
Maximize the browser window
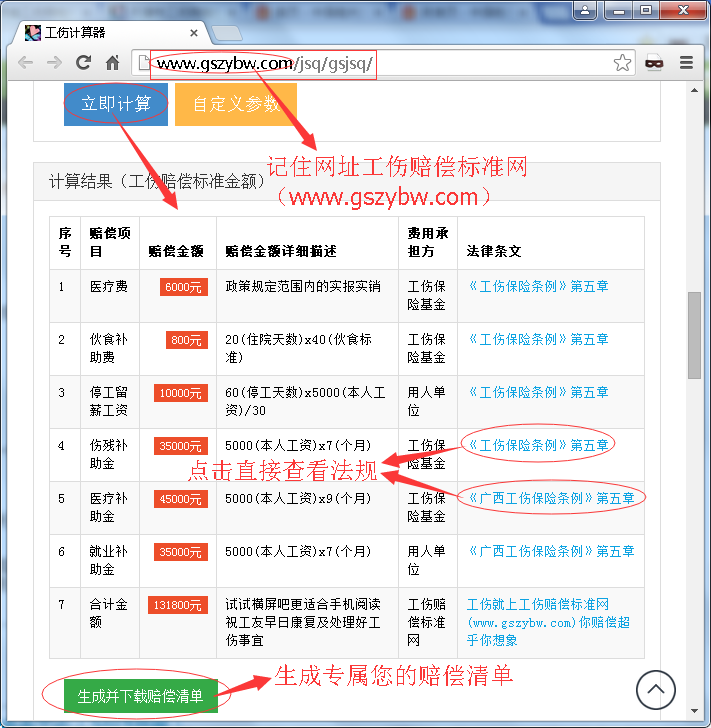[646, 10]
